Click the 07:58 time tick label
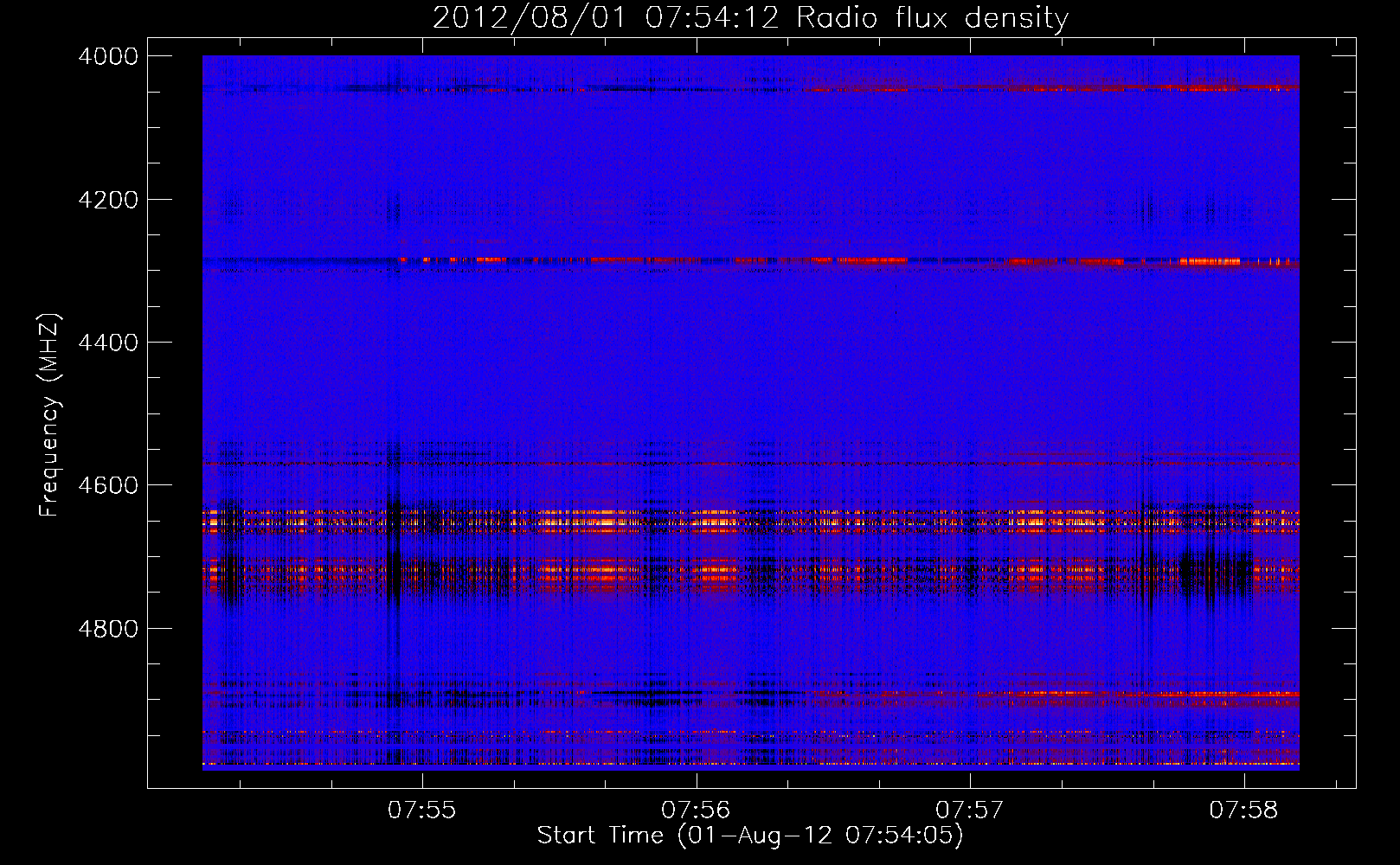Image resolution: width=1400 pixels, height=865 pixels. [x=1243, y=811]
